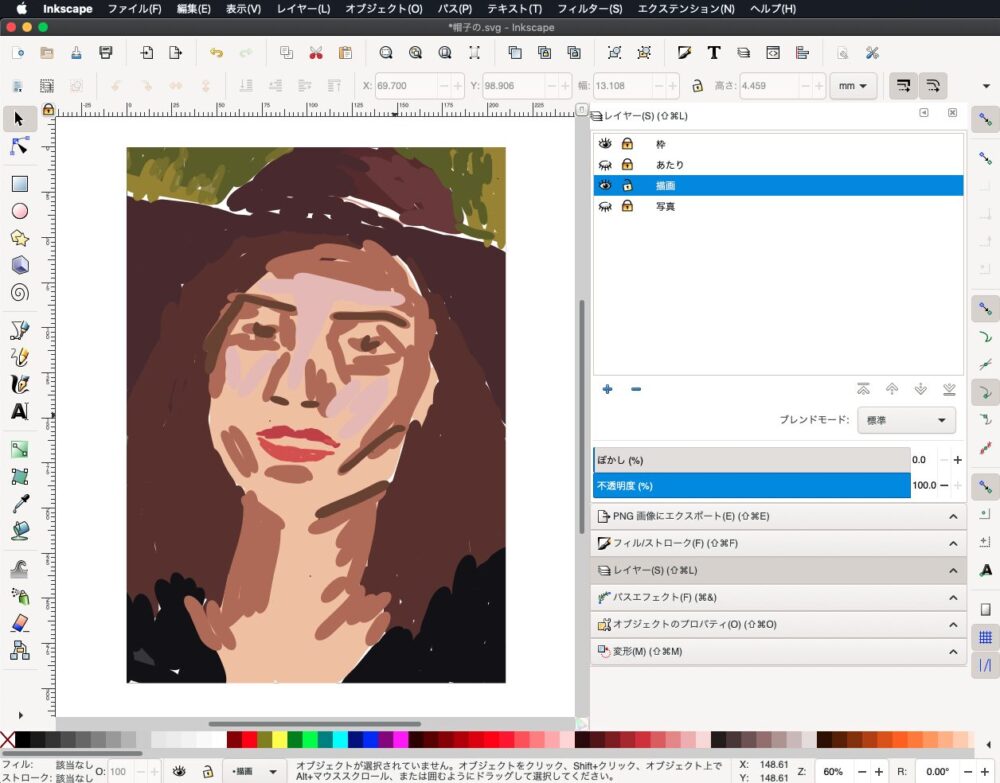
Task: Unlock the 写真 layer
Action: pyautogui.click(x=627, y=206)
